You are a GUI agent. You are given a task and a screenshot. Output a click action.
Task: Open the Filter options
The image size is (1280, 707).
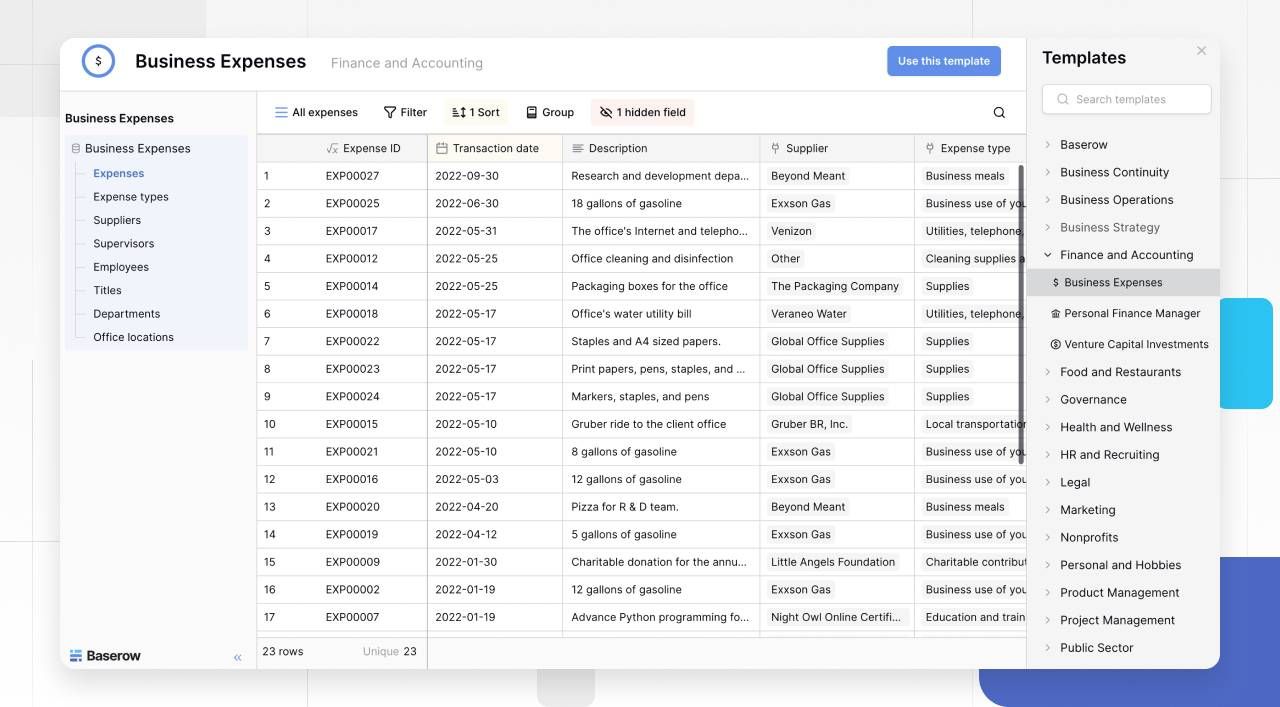(x=405, y=113)
